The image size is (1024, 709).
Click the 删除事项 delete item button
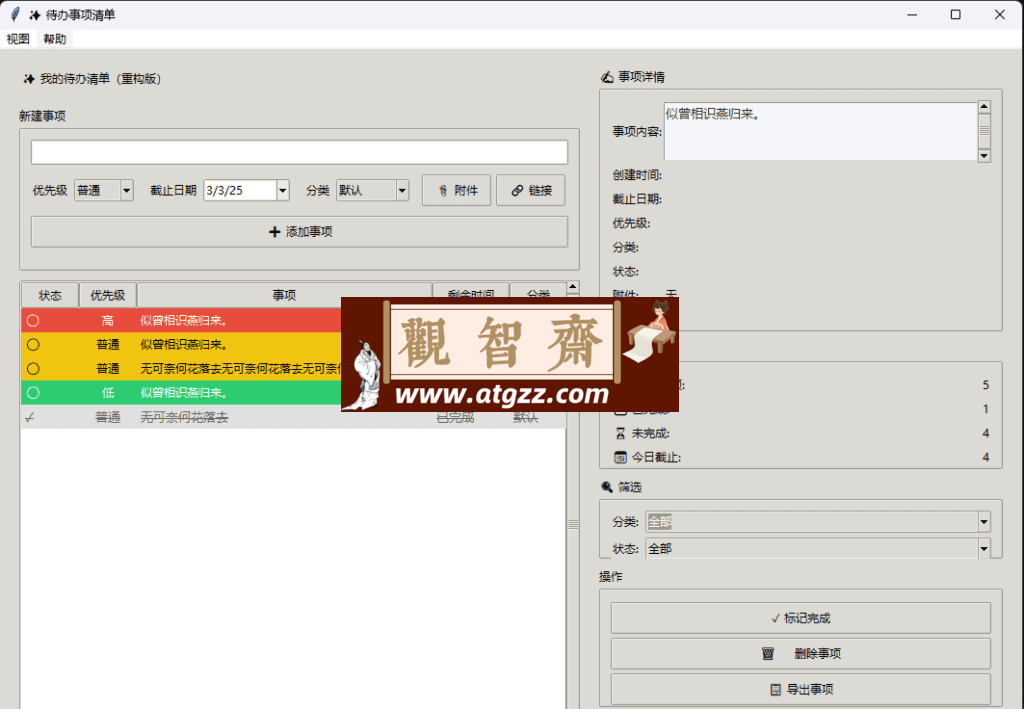pos(801,654)
